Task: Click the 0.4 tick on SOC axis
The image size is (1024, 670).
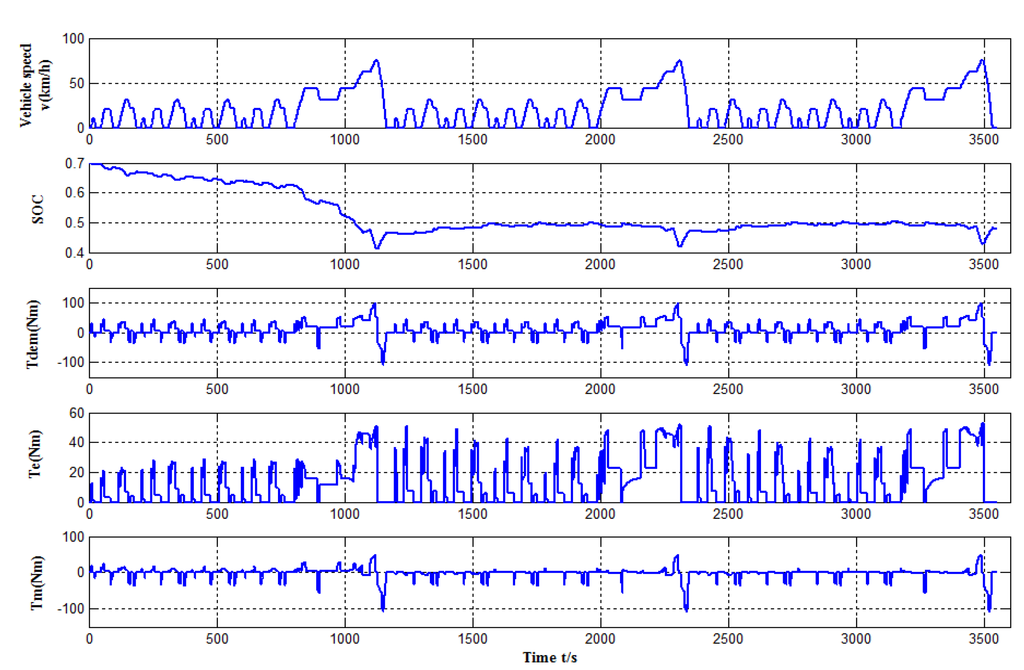Action: pyautogui.click(x=74, y=253)
